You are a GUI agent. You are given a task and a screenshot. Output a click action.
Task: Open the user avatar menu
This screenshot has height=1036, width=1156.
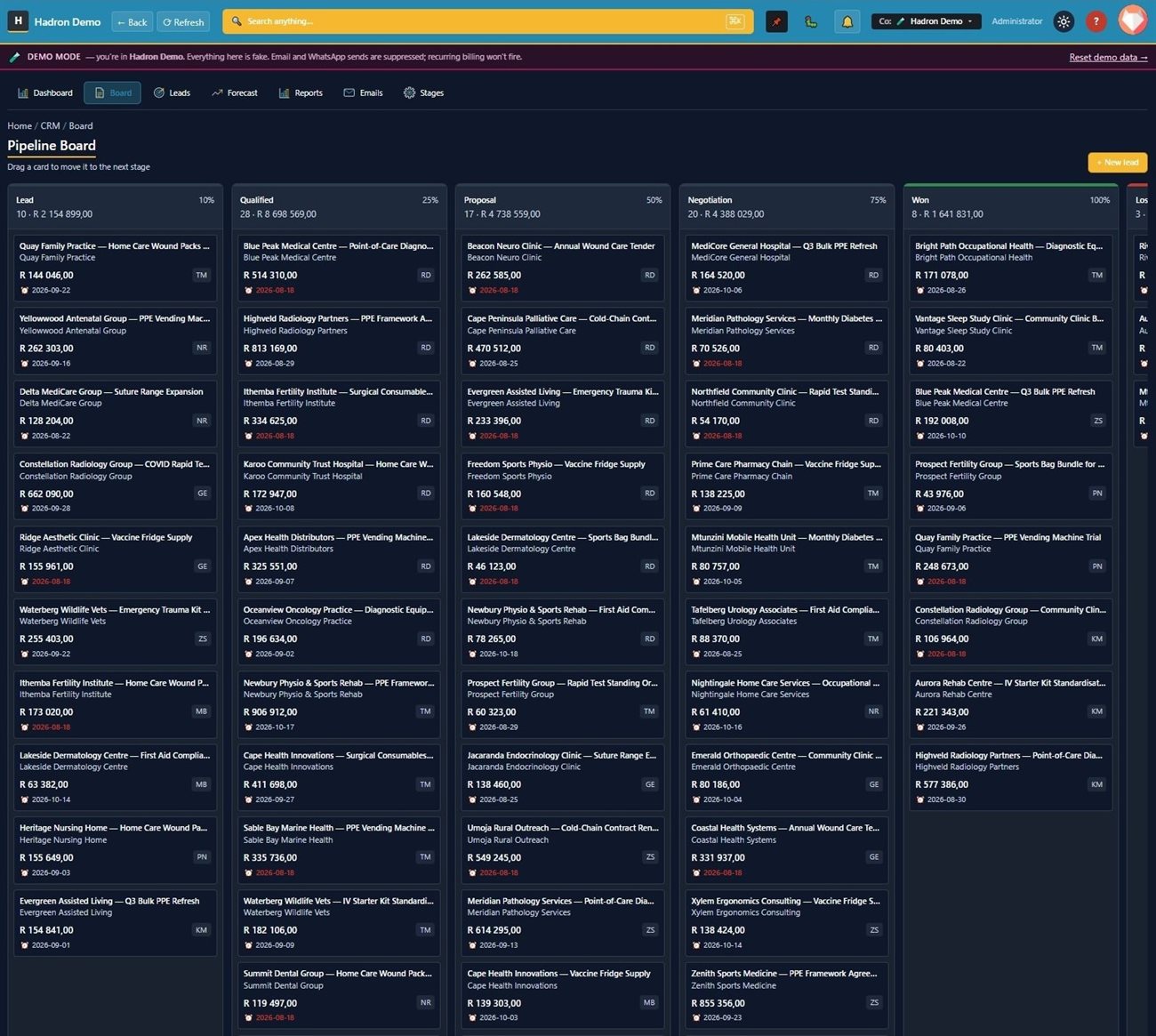pos(1132,20)
